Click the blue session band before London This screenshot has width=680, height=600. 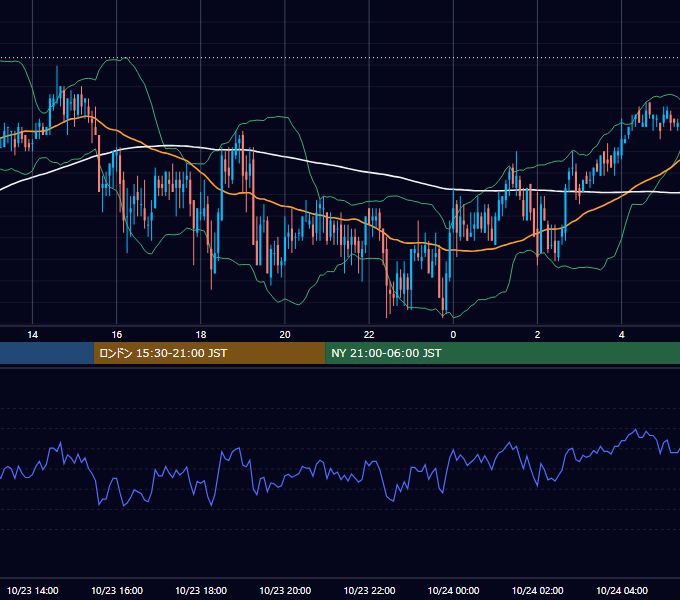click(x=47, y=353)
